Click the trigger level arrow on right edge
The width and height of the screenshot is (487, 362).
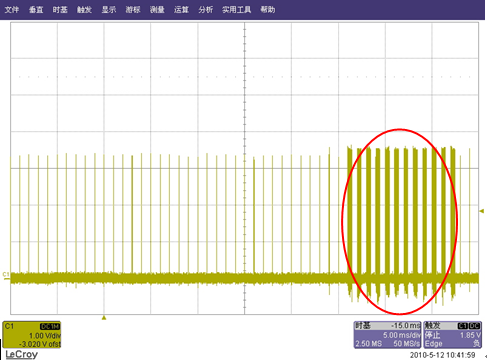pos(482,211)
